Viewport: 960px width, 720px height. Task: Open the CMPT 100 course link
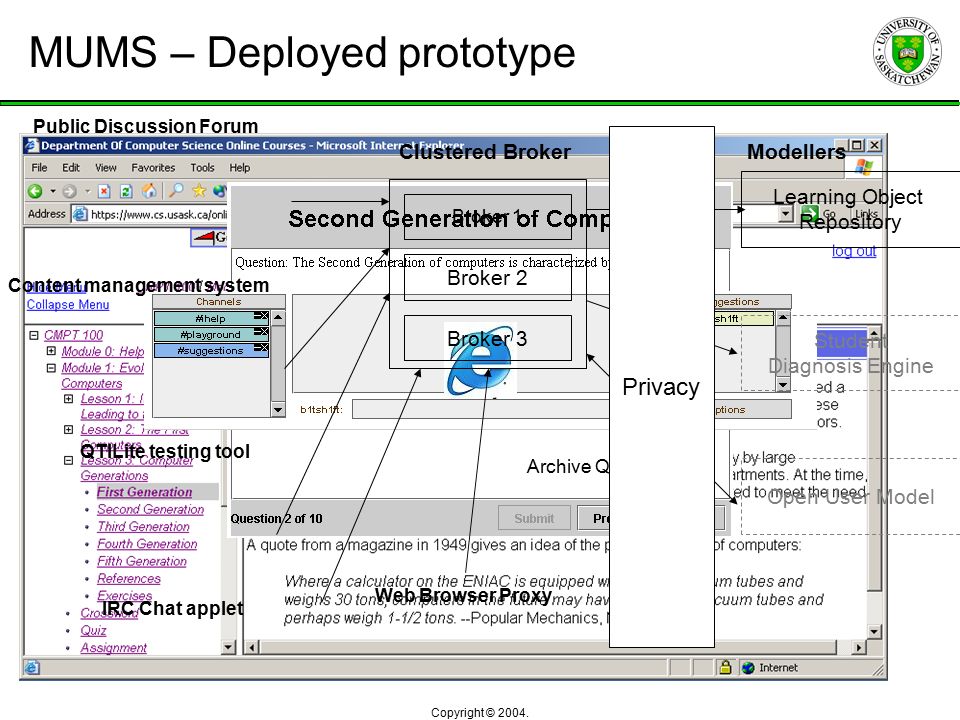click(x=73, y=335)
